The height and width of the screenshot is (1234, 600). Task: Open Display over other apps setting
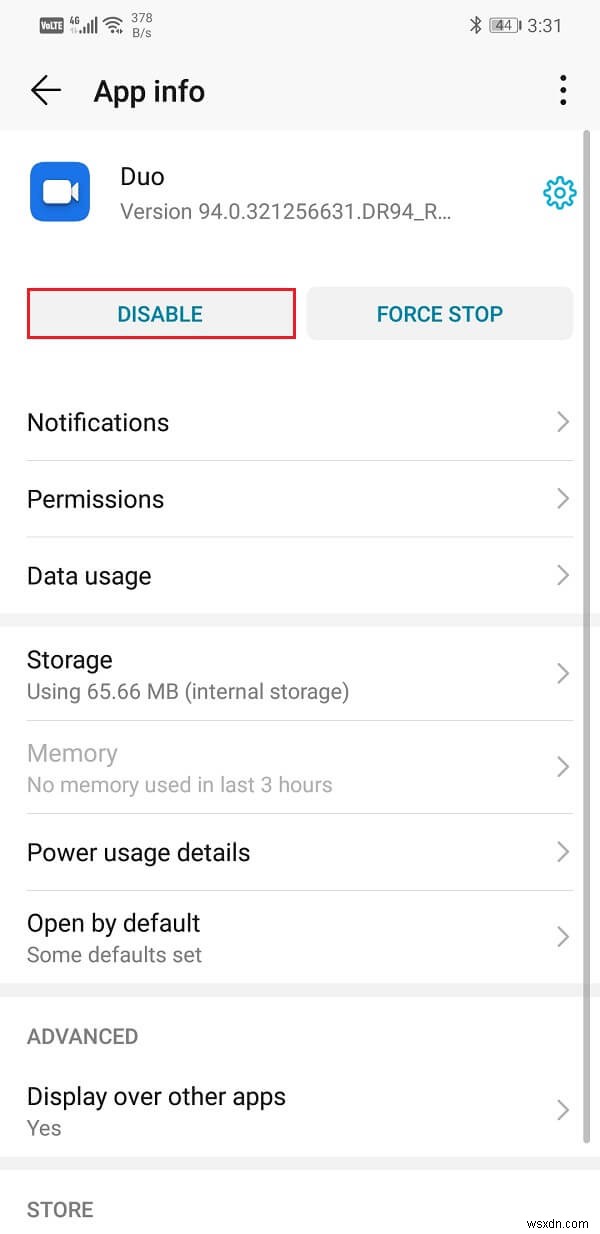point(300,1110)
